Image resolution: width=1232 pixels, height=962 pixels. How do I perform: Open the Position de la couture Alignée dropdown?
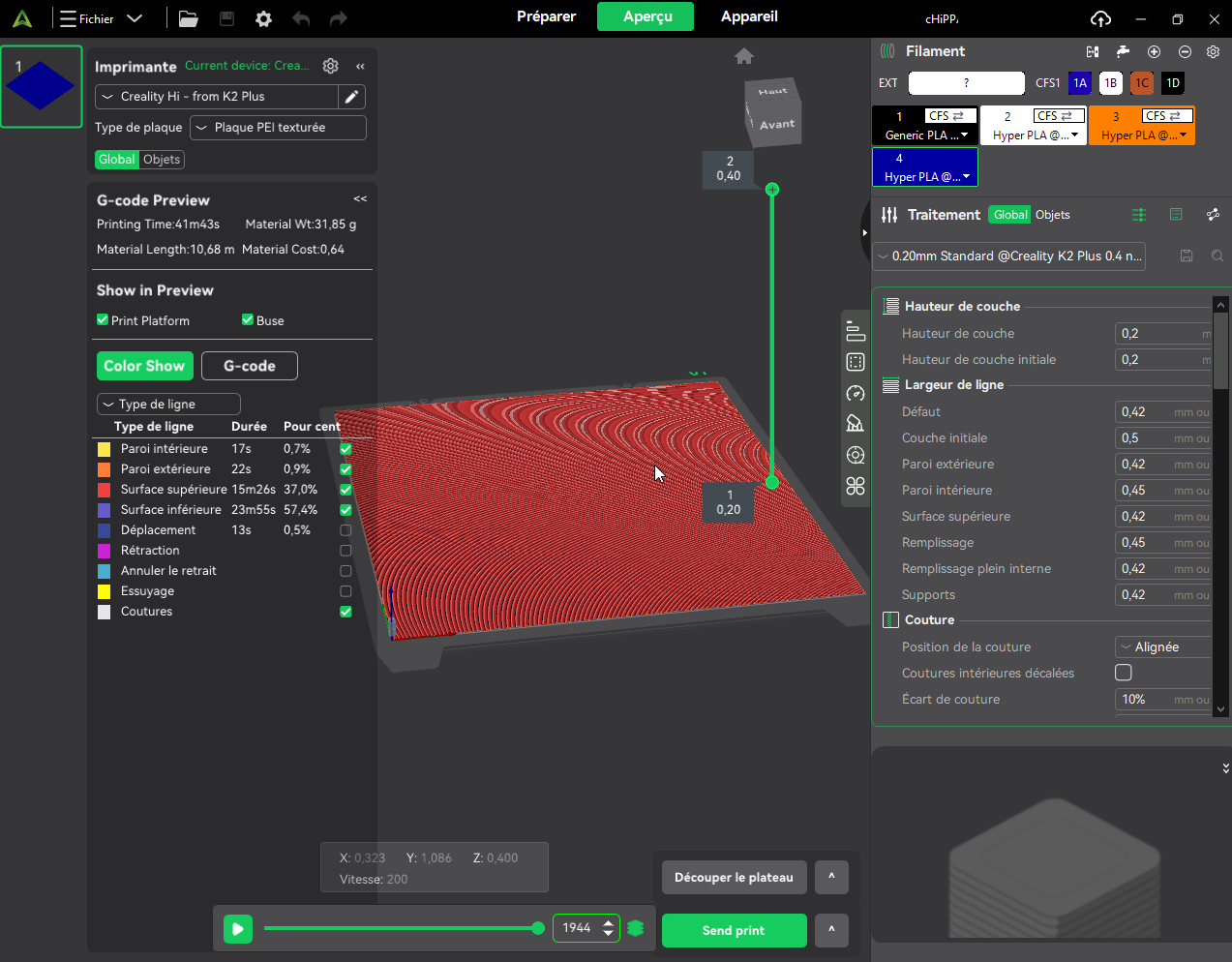(1163, 647)
